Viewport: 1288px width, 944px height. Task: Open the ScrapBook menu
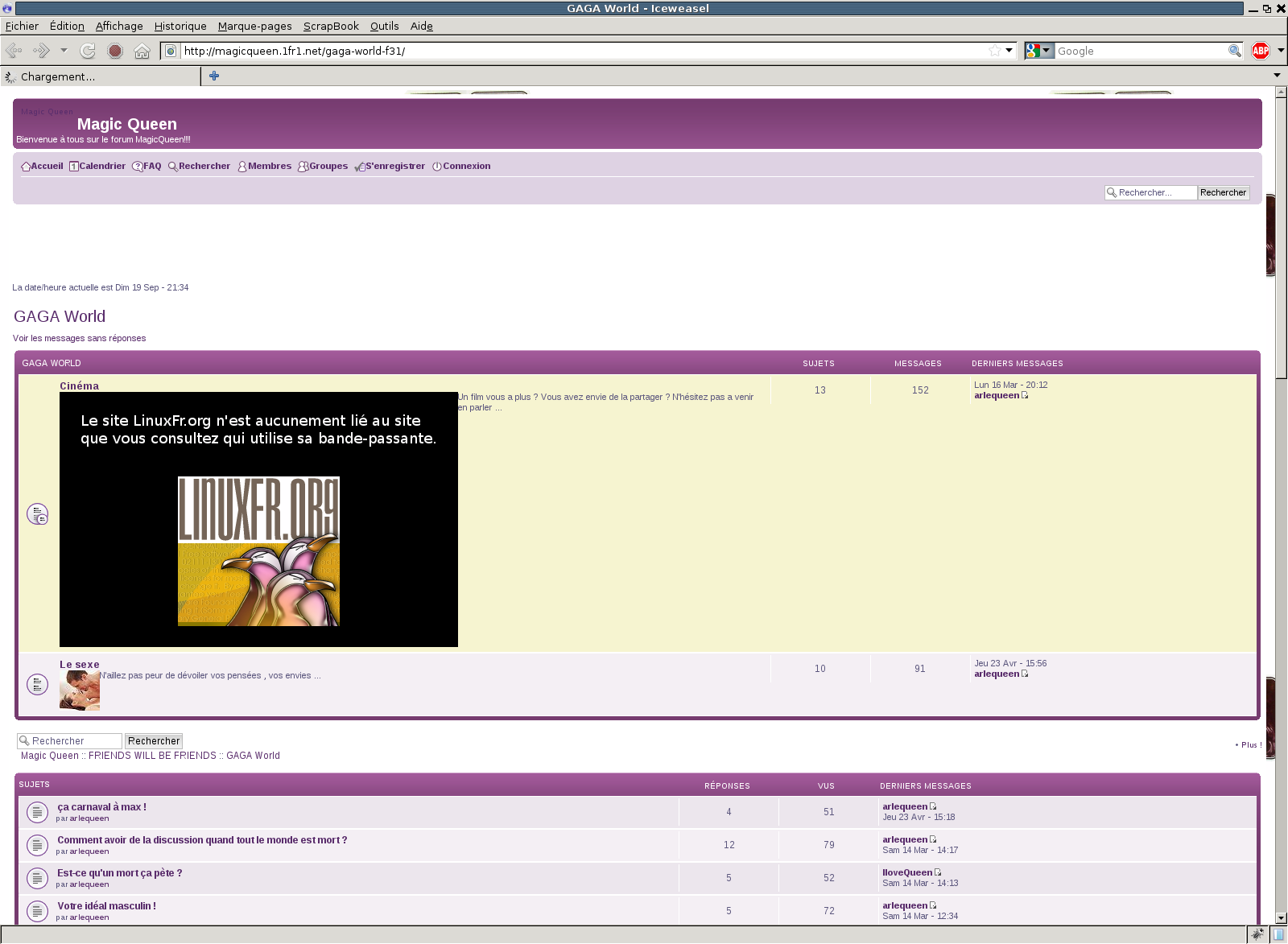click(x=331, y=26)
